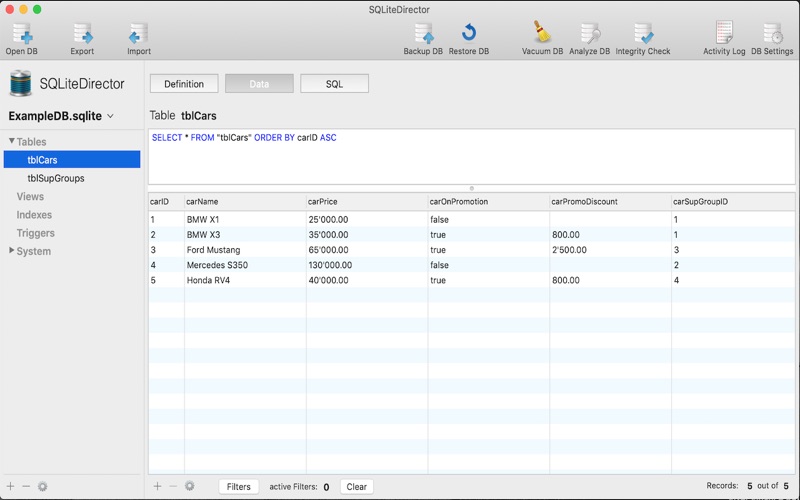This screenshot has height=500, width=800.
Task: Click the price cell 130'000.00
Action: (x=367, y=265)
